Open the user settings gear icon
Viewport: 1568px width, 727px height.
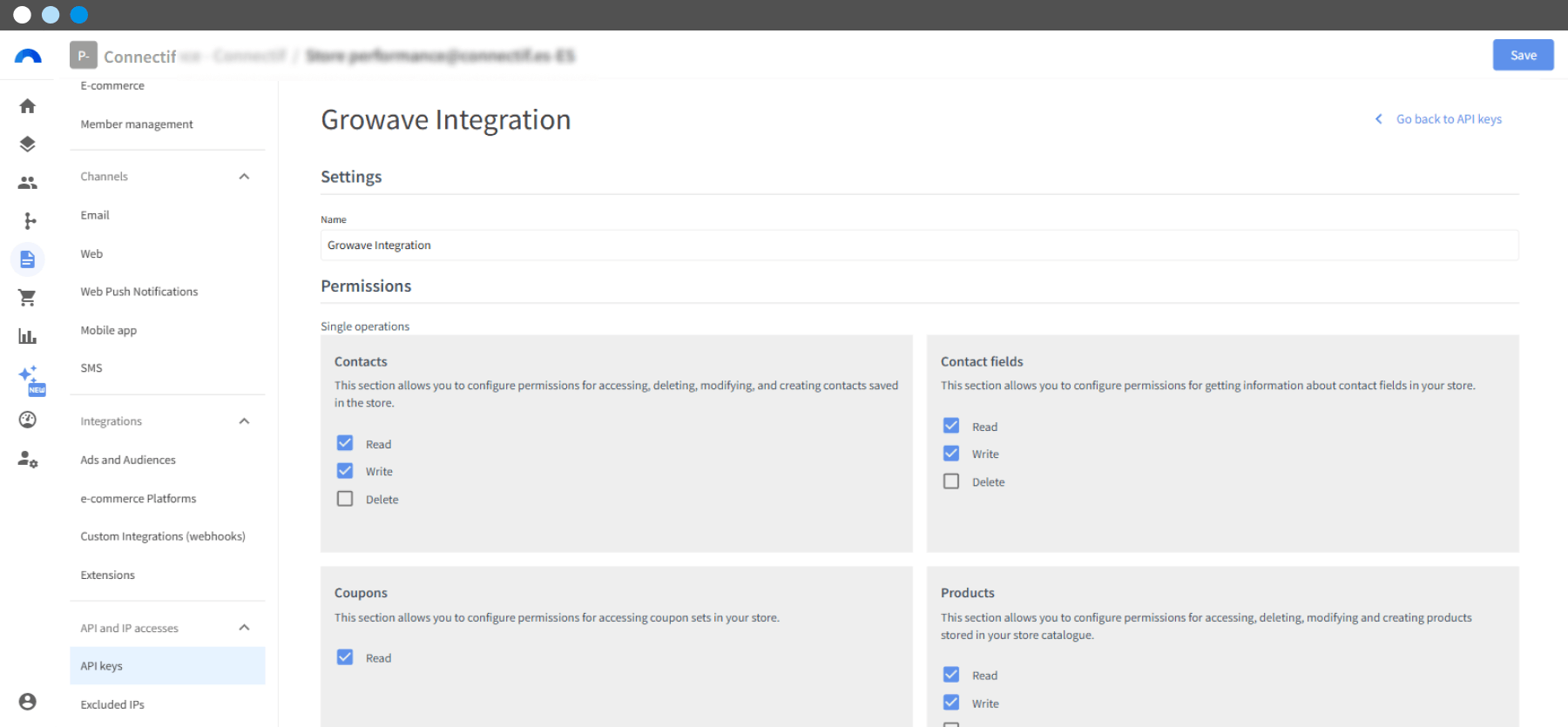pyautogui.click(x=28, y=459)
